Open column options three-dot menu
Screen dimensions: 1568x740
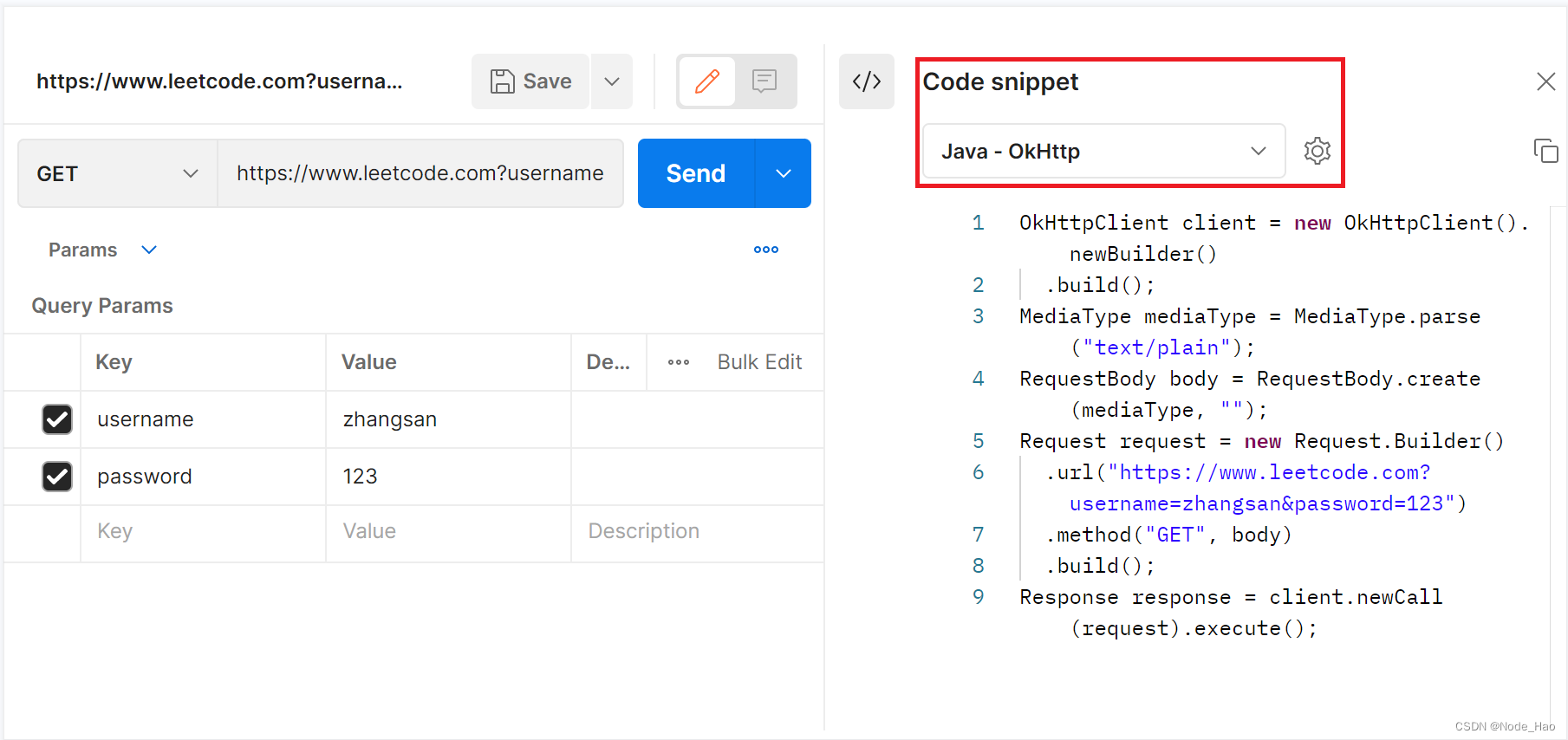coord(679,362)
